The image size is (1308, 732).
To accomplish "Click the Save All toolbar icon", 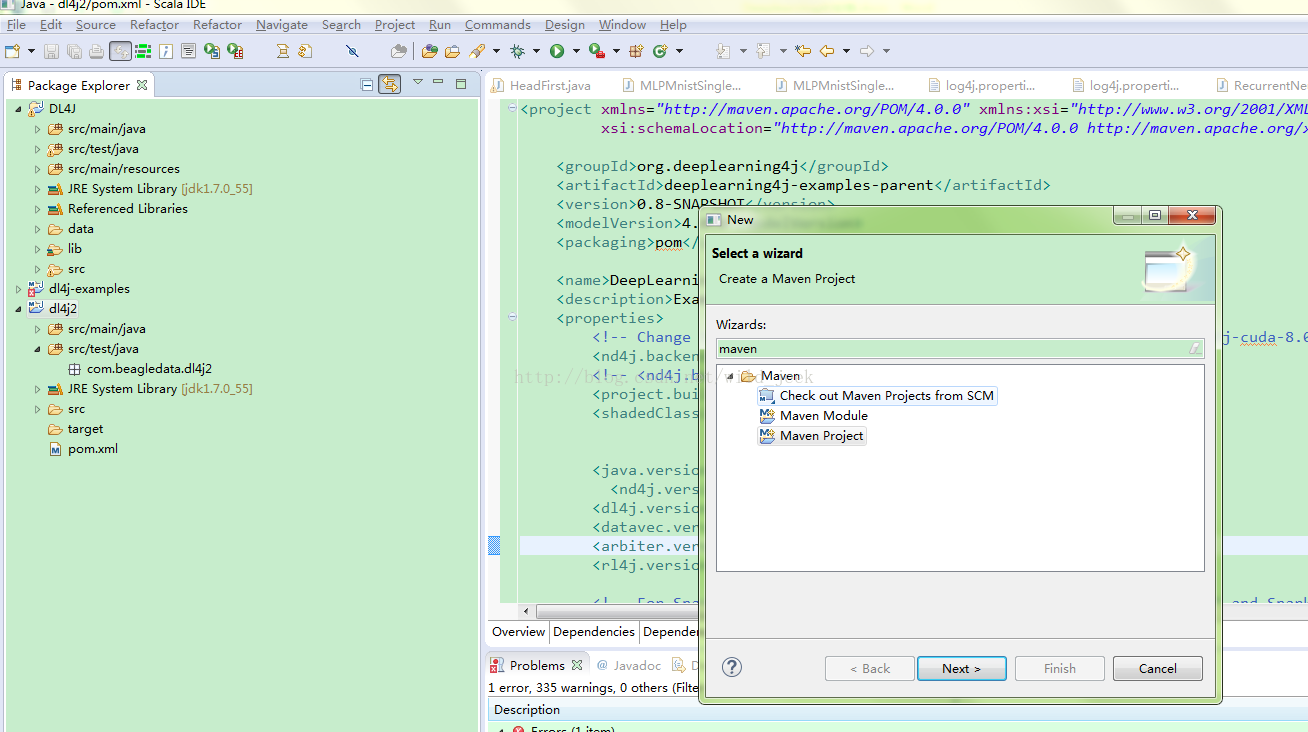I will pos(74,51).
